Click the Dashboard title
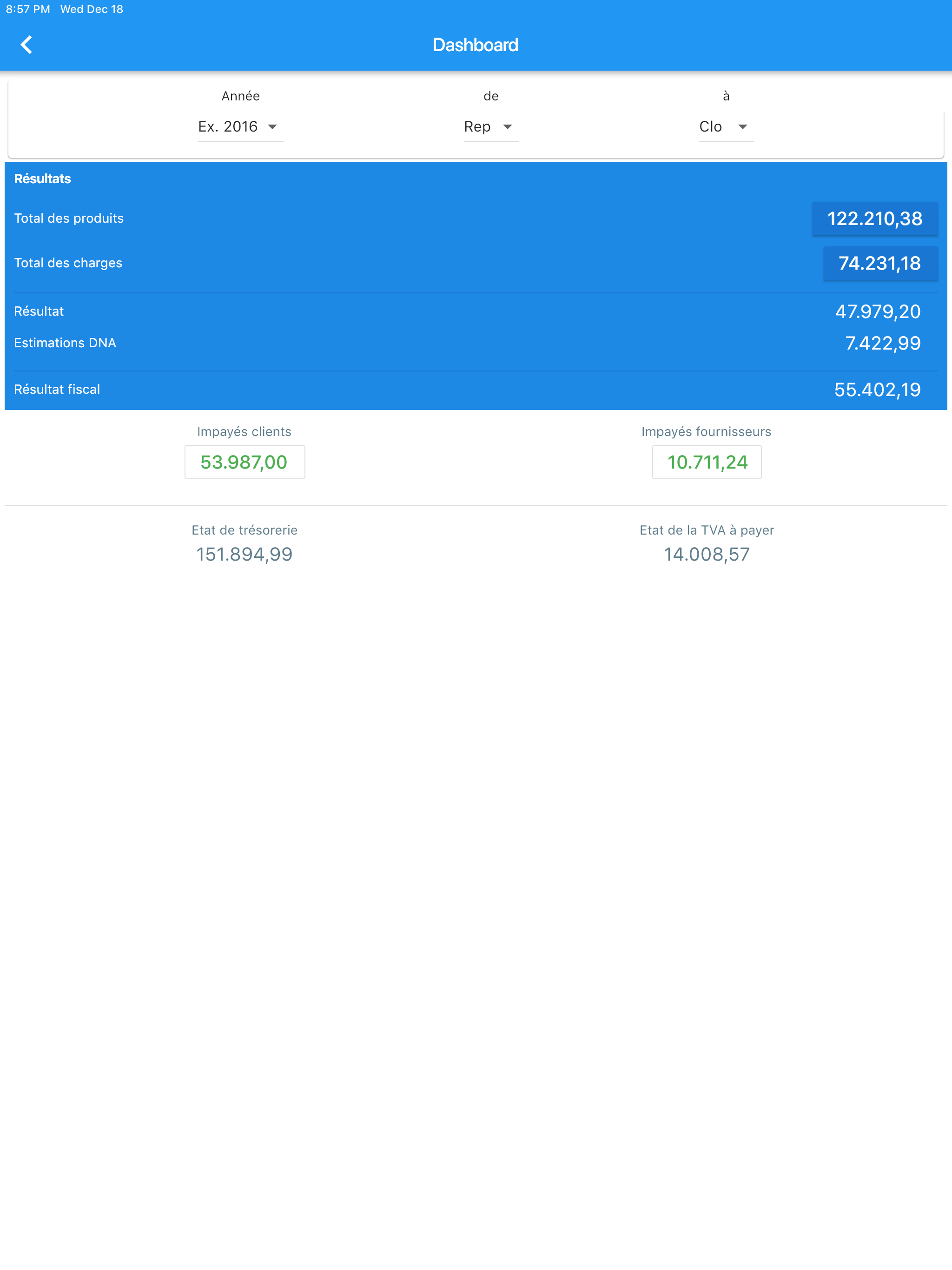Image resolution: width=952 pixels, height=1270 pixels. click(476, 45)
